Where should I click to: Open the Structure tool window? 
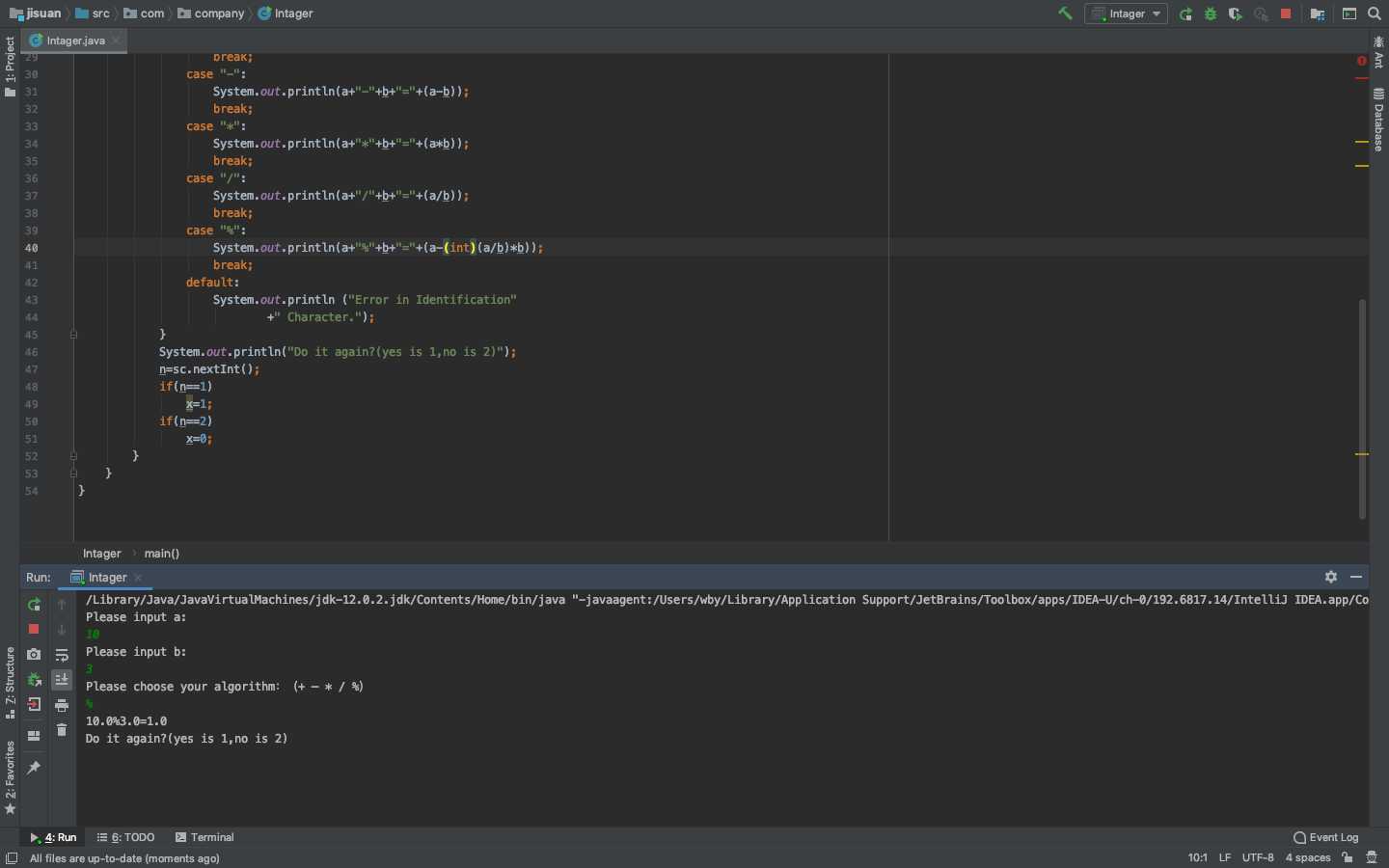click(x=10, y=683)
